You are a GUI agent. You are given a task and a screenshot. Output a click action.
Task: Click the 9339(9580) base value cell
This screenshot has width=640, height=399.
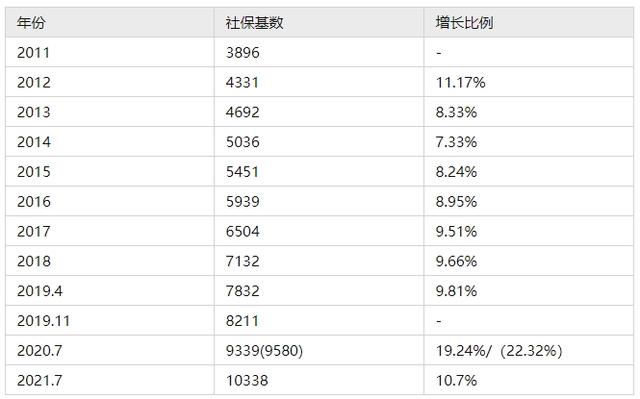319,350
